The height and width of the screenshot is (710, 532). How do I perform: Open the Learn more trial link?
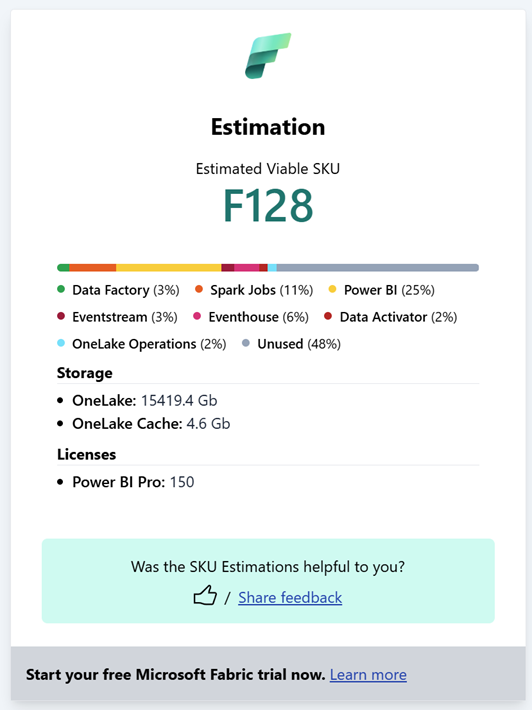pos(368,675)
